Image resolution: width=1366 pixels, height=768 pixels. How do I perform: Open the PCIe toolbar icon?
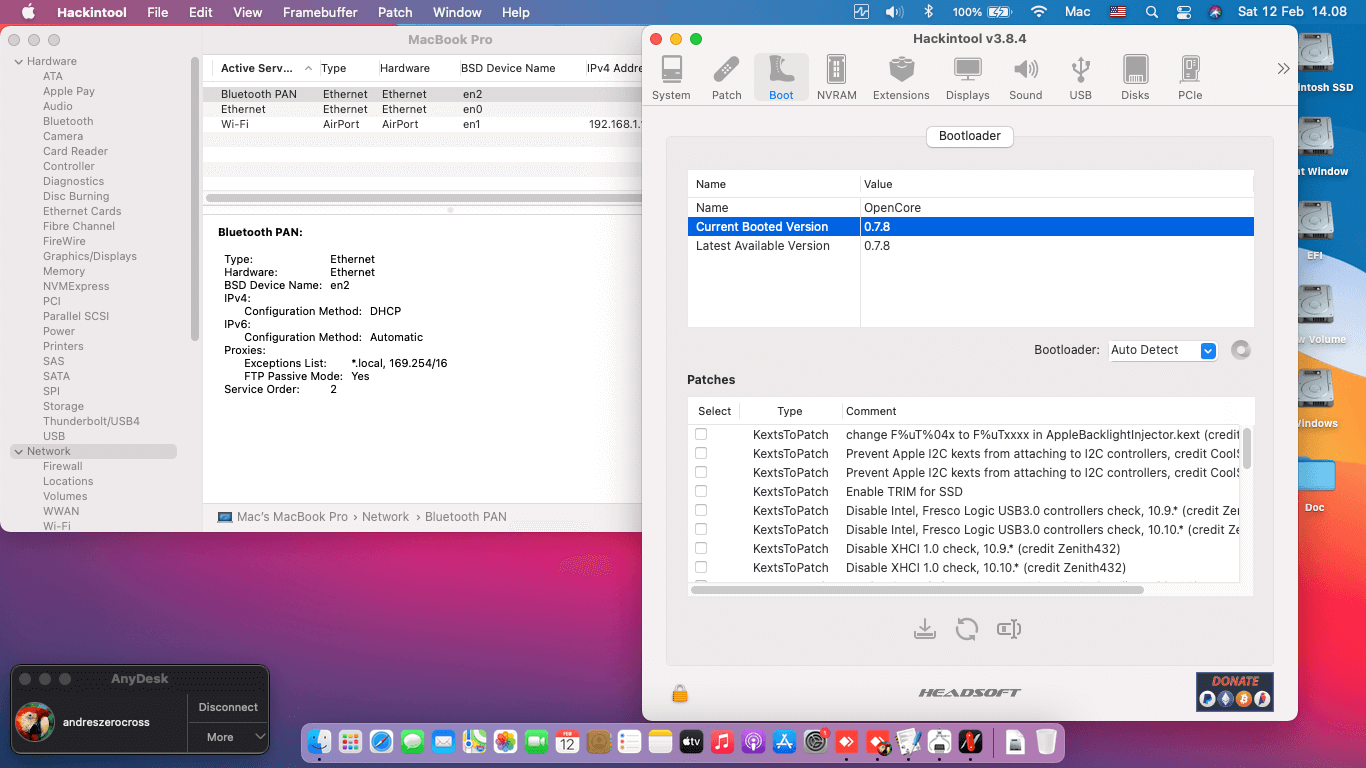(x=1190, y=78)
